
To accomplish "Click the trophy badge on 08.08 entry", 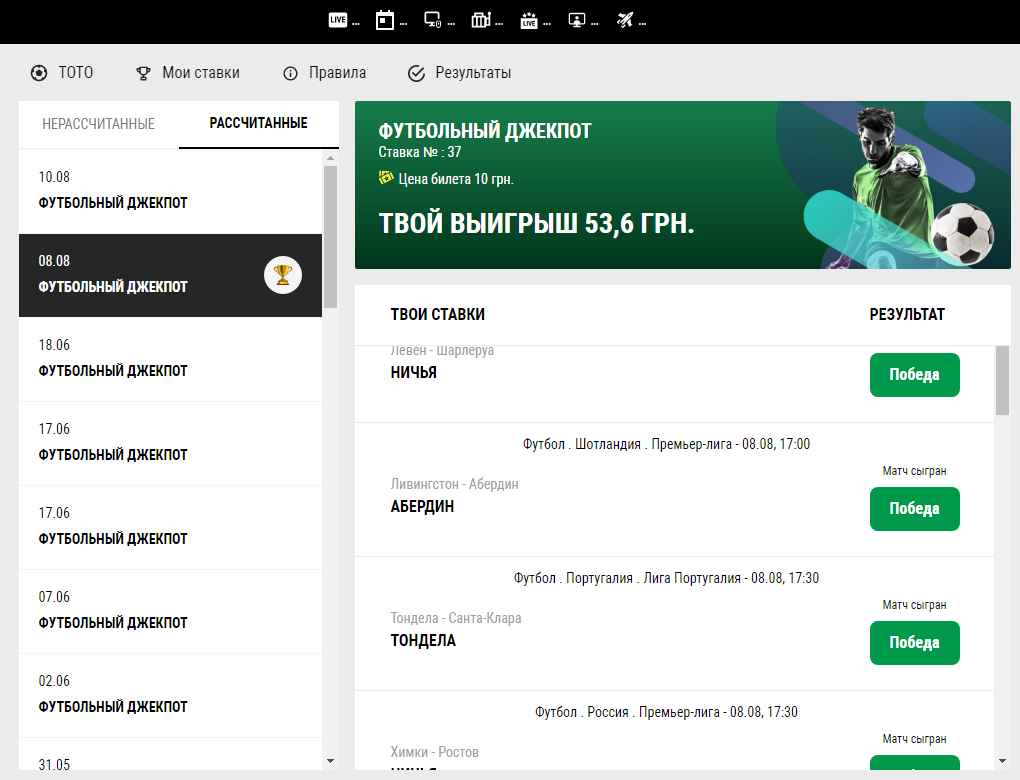I will [282, 275].
